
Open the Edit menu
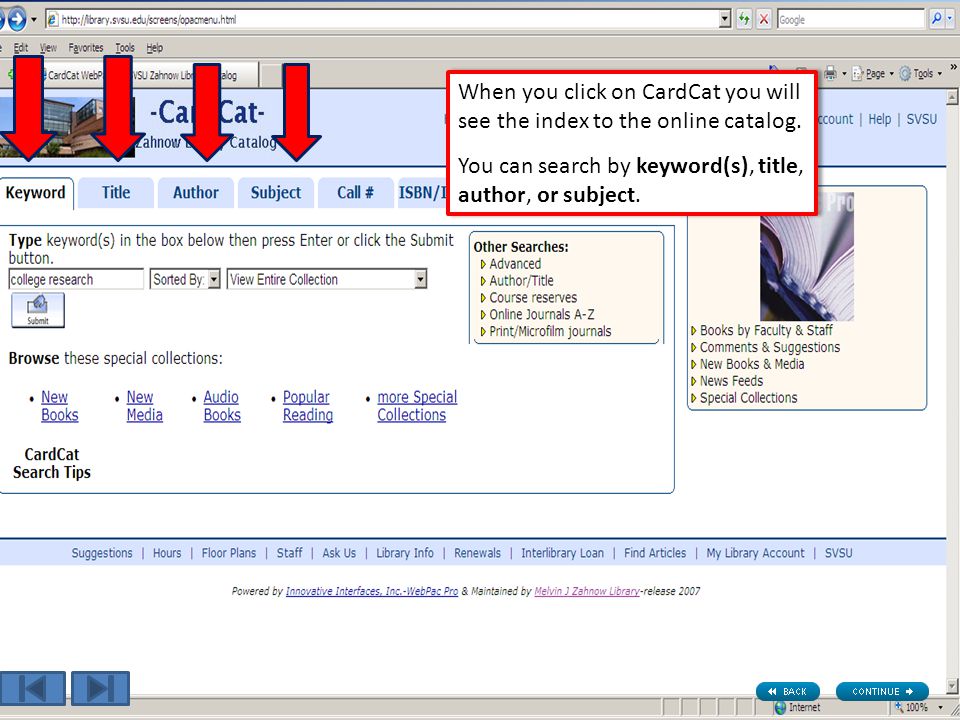21,48
